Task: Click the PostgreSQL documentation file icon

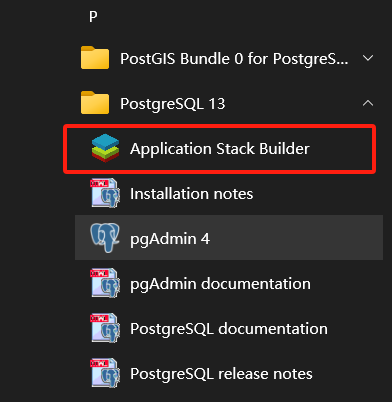Action: click(105, 328)
